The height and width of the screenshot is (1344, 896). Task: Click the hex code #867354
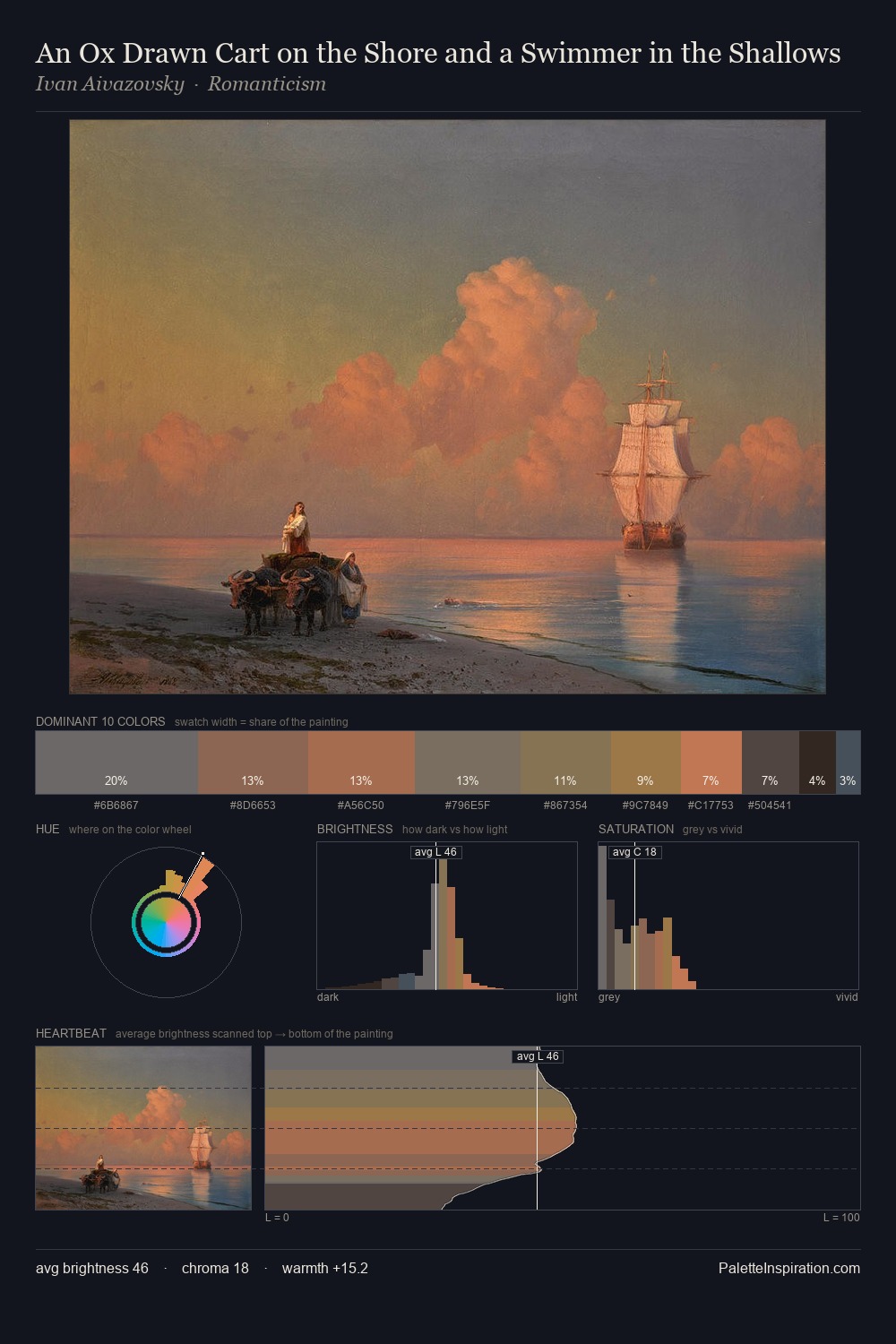tap(565, 806)
